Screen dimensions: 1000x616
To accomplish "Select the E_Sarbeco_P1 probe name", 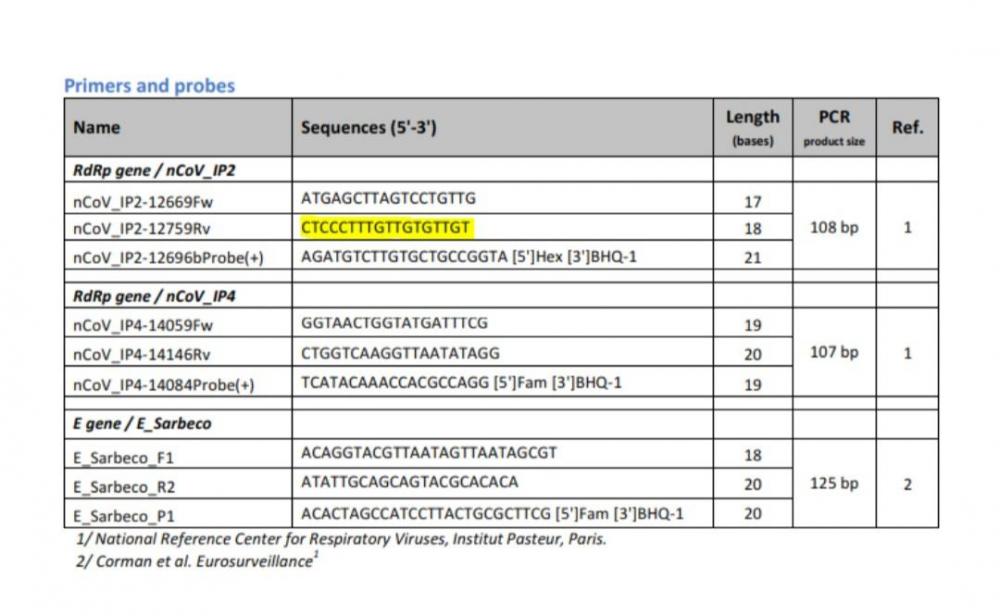I will [x=123, y=515].
